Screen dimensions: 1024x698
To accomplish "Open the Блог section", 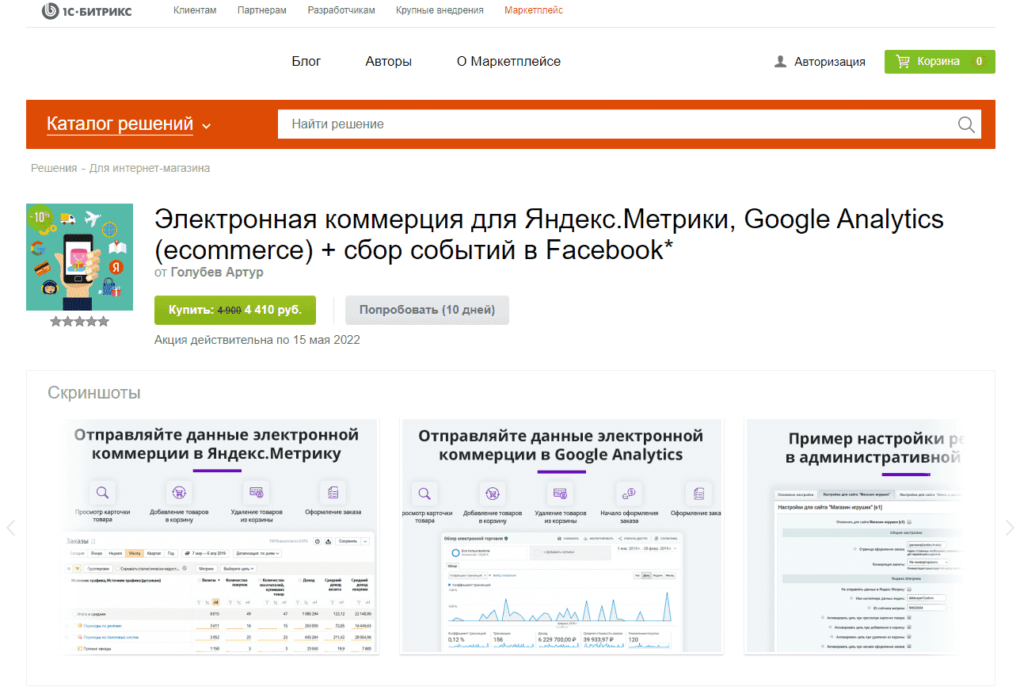I will tap(306, 61).
